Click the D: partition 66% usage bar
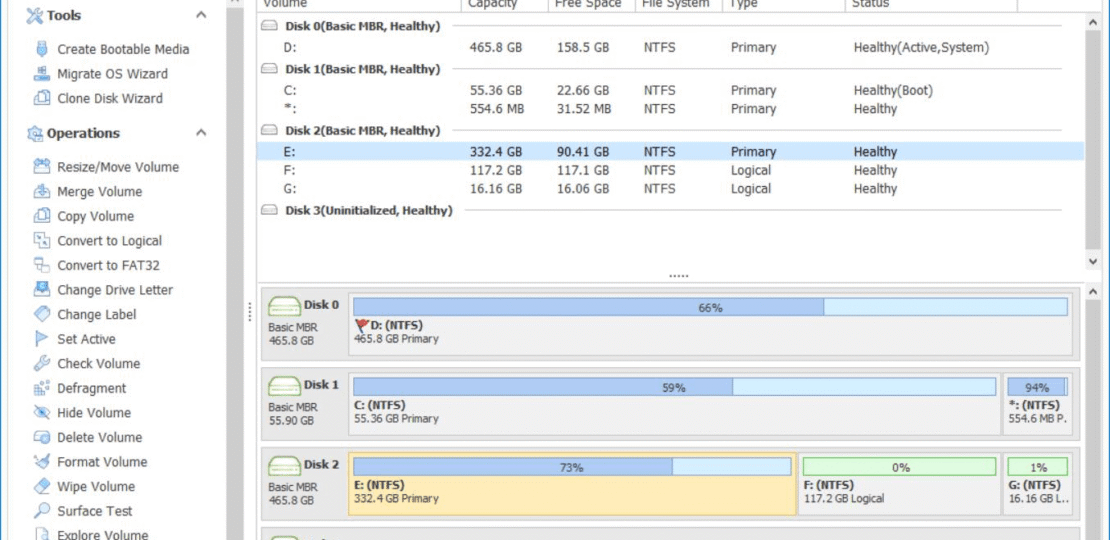 tap(710, 307)
